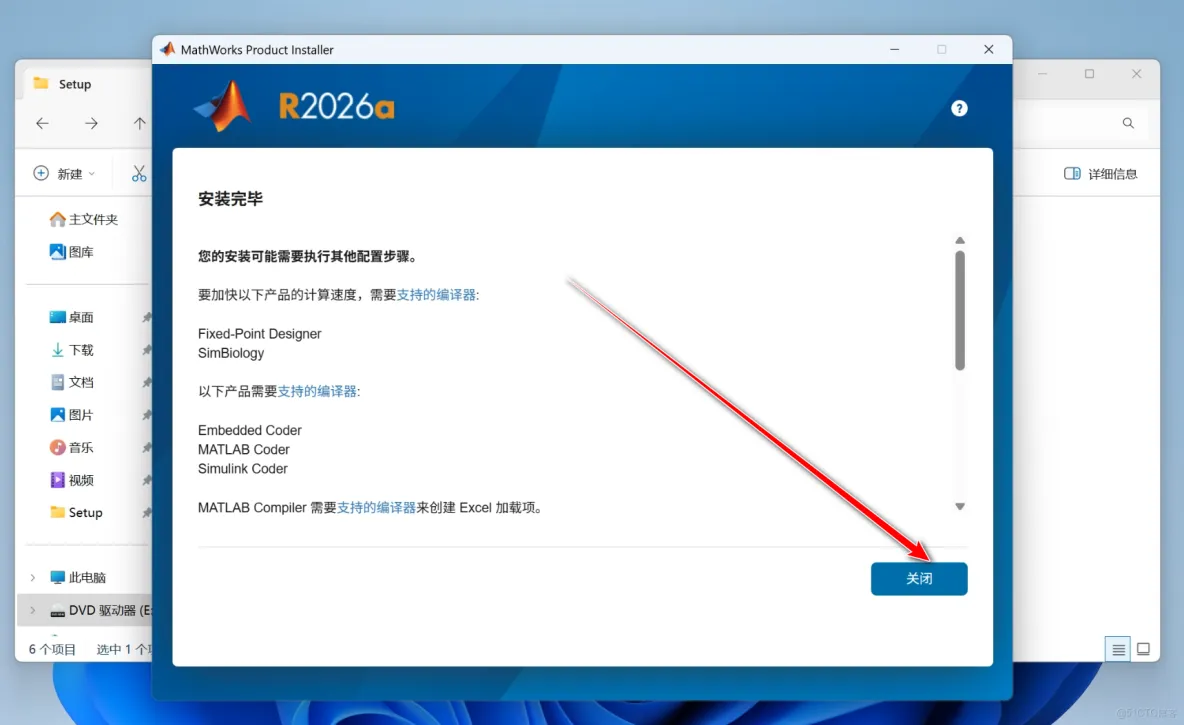Open 文档 in the Explorer sidebar
The height and width of the screenshot is (725, 1184).
[72, 382]
